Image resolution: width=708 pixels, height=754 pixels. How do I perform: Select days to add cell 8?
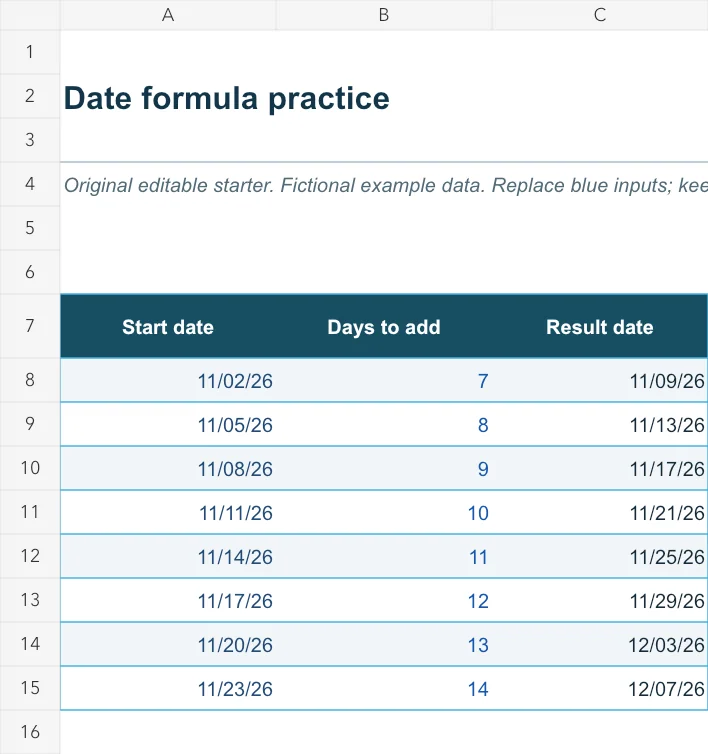click(384, 424)
